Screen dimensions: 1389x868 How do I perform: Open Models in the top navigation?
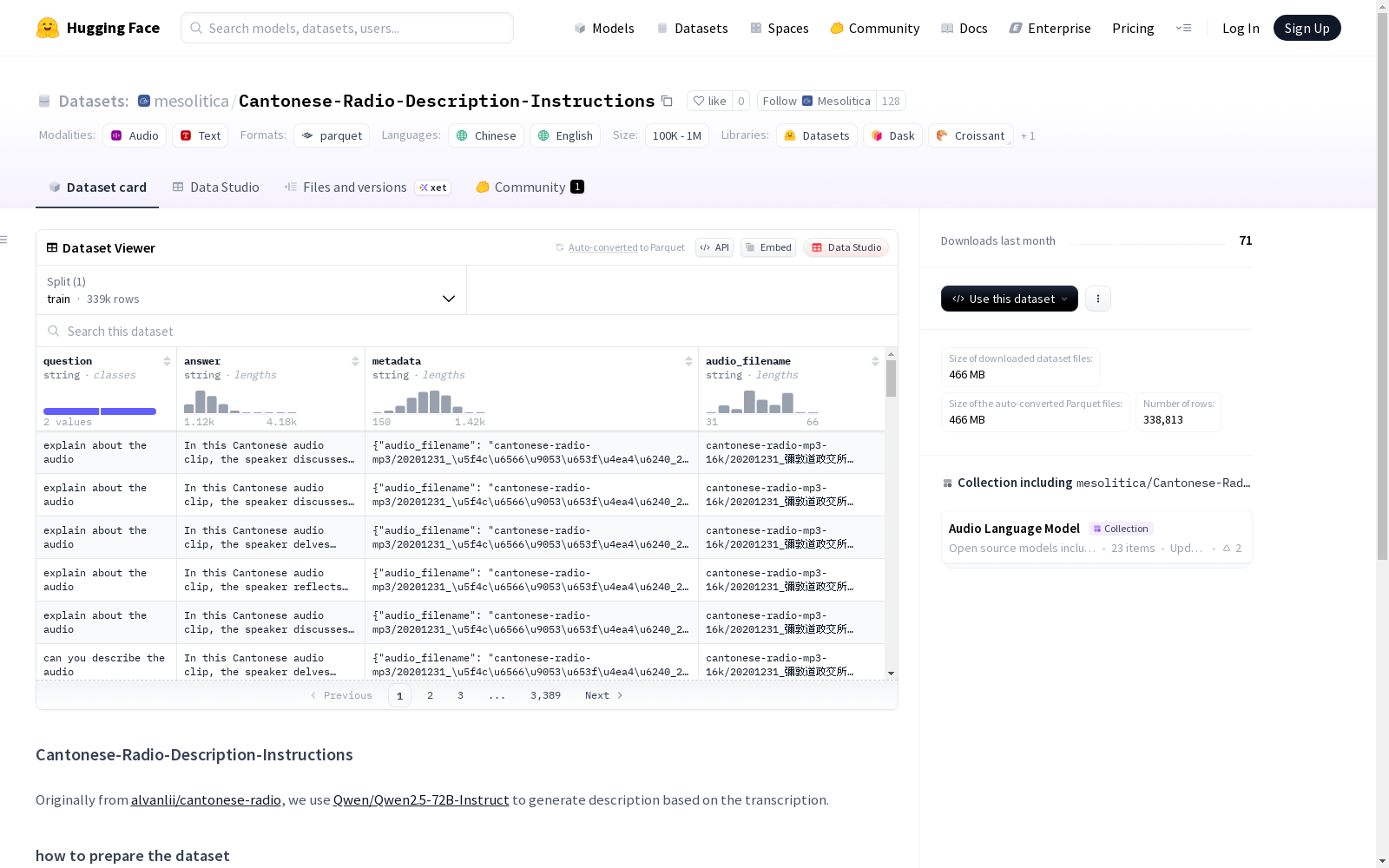(604, 28)
